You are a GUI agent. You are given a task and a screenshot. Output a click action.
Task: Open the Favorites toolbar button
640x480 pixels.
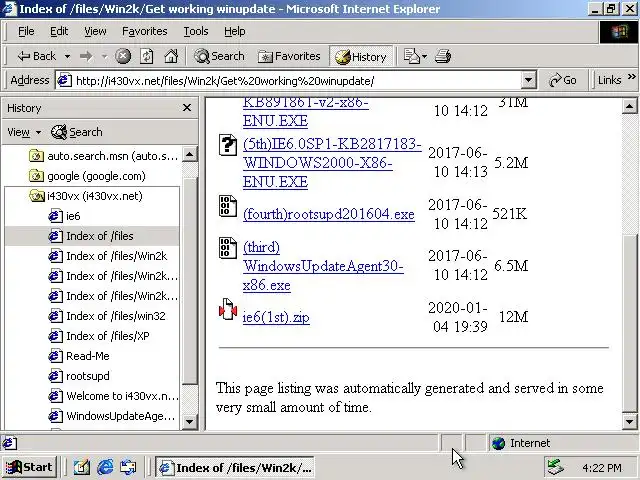coord(289,56)
